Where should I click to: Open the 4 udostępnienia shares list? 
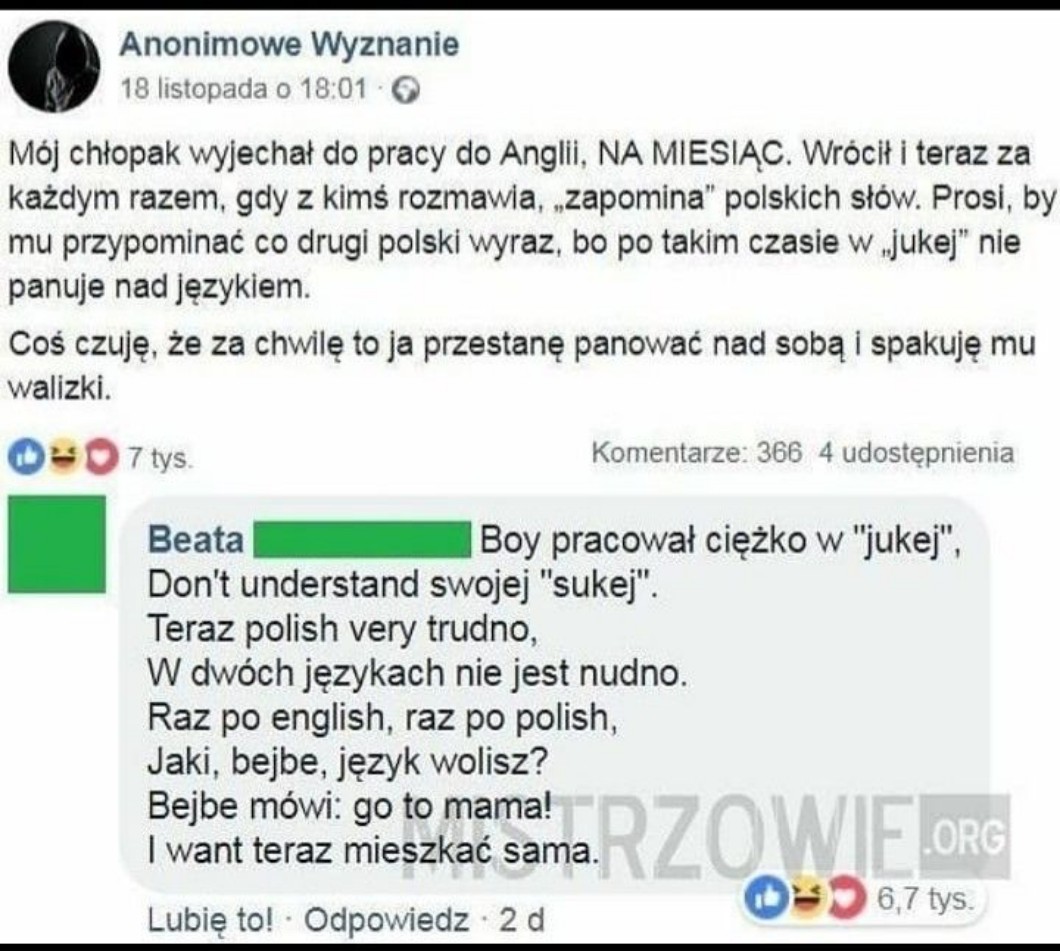[917, 453]
